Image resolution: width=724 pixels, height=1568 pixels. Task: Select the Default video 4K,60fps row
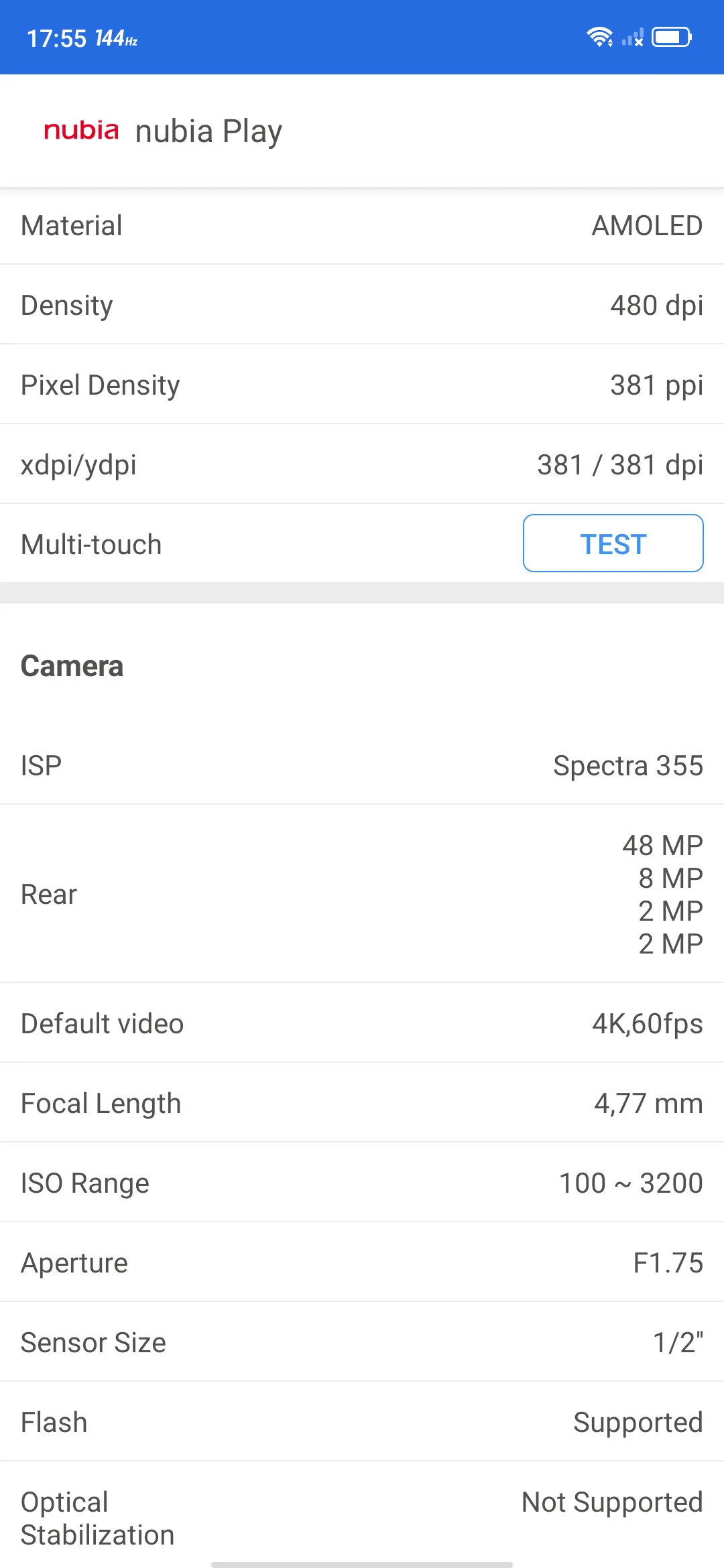point(362,1024)
